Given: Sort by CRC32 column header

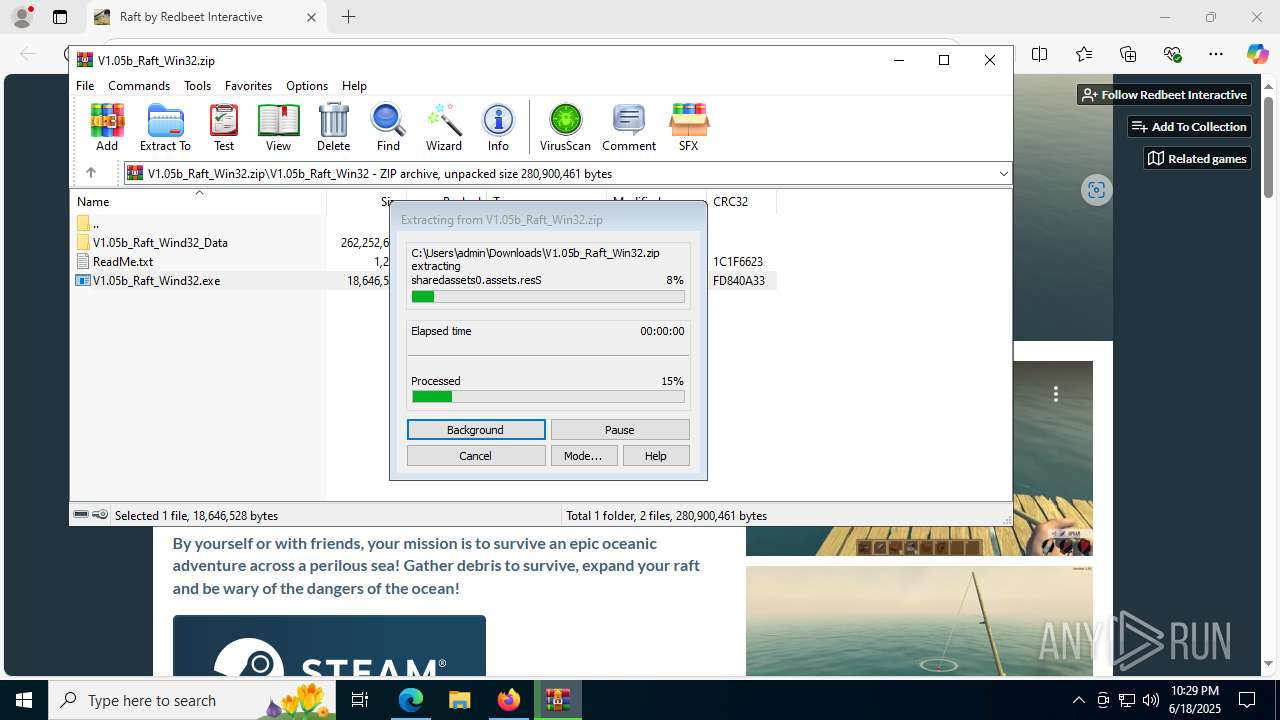Looking at the screenshot, I should pos(730,202).
